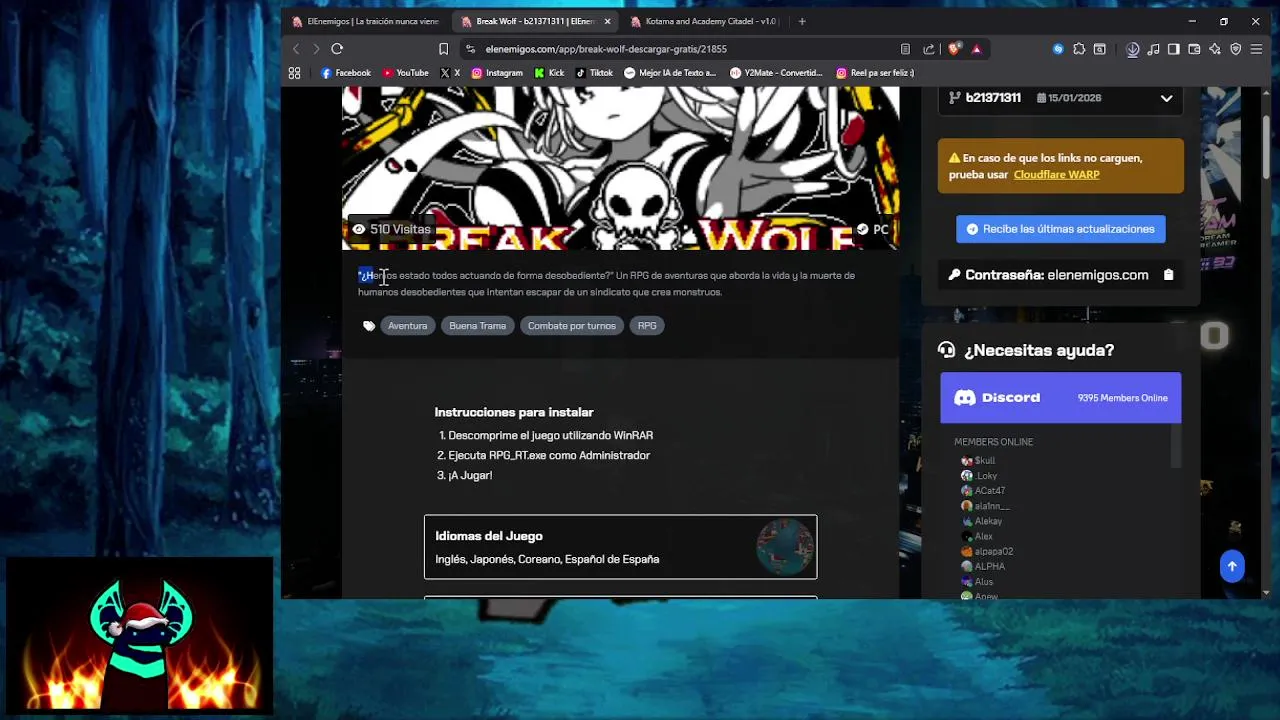
Task: Select the Combate por turnos tag
Action: pos(571,326)
